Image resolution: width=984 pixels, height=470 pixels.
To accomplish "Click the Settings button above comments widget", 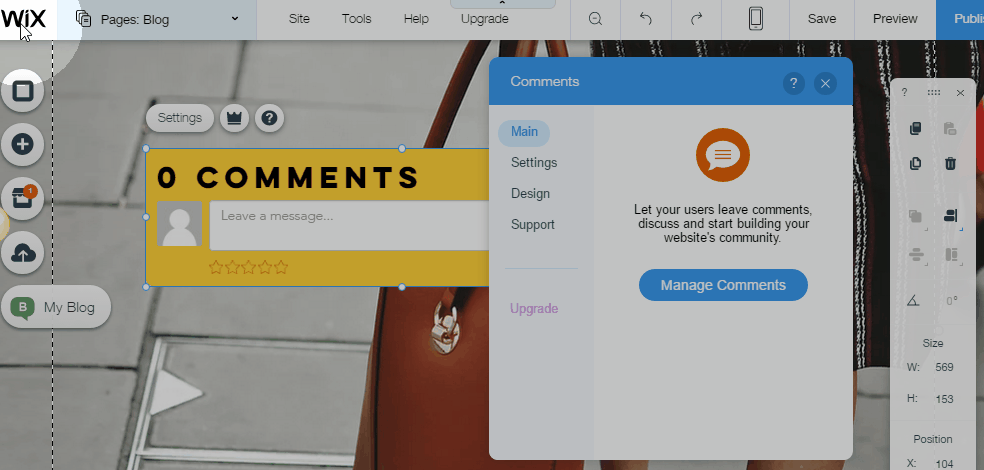I will [x=179, y=118].
